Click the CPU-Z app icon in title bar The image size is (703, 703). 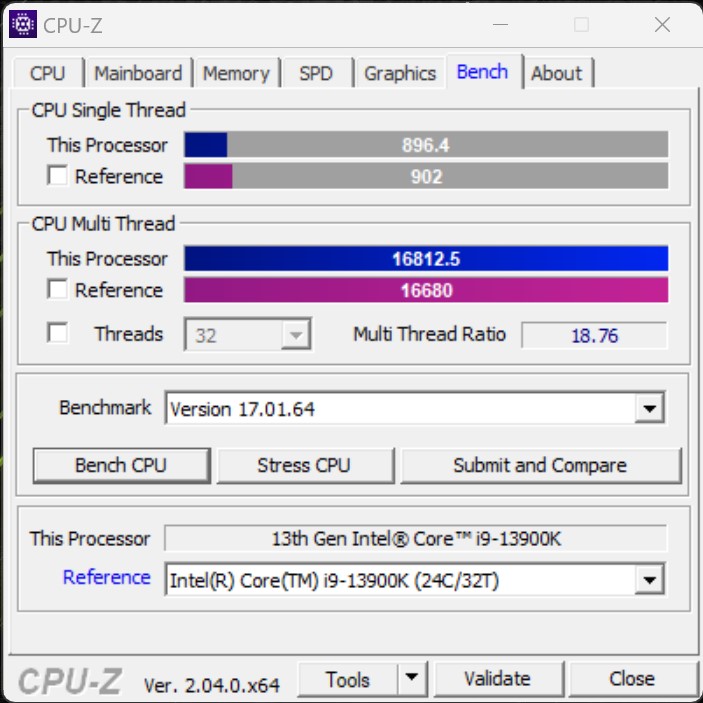coord(23,24)
